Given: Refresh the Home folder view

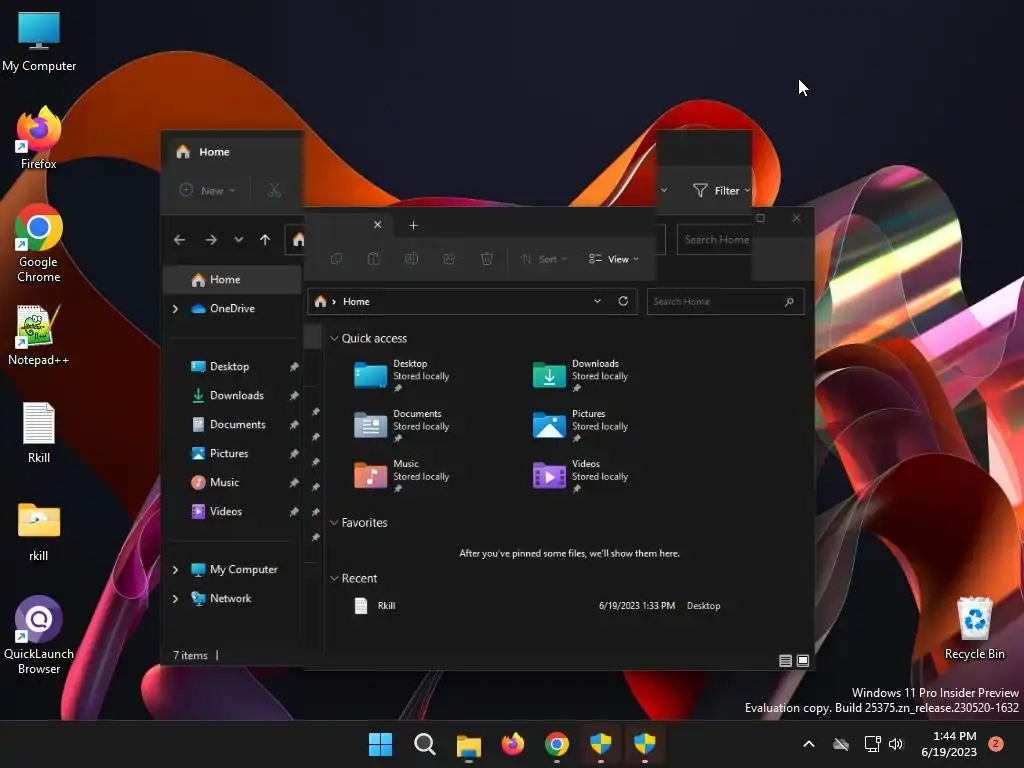Looking at the screenshot, I should 623,301.
